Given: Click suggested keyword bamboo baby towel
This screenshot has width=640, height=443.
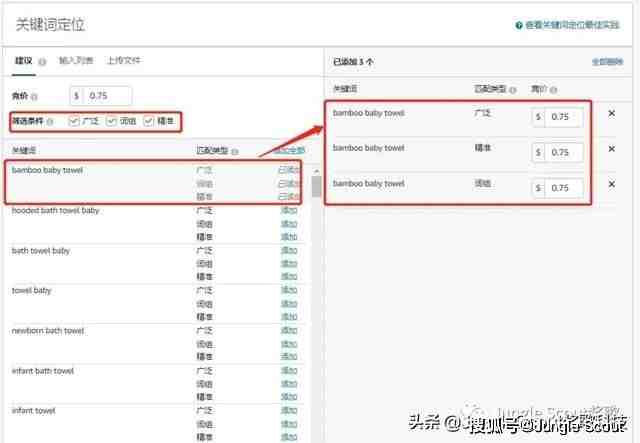Looking at the screenshot, I should [47, 170].
